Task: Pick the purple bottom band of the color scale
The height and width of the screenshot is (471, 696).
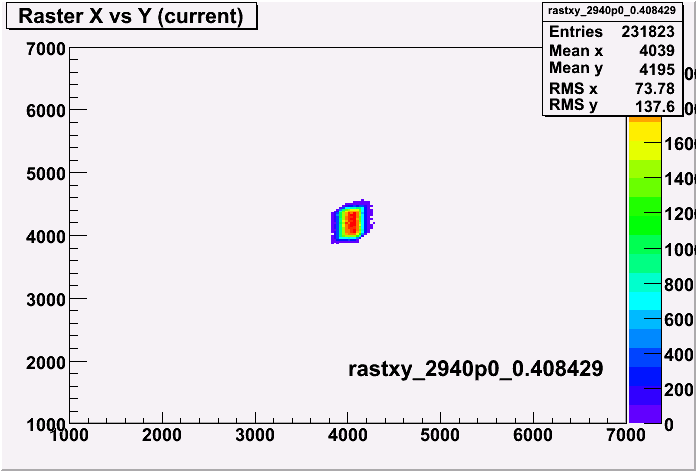Action: [645, 414]
